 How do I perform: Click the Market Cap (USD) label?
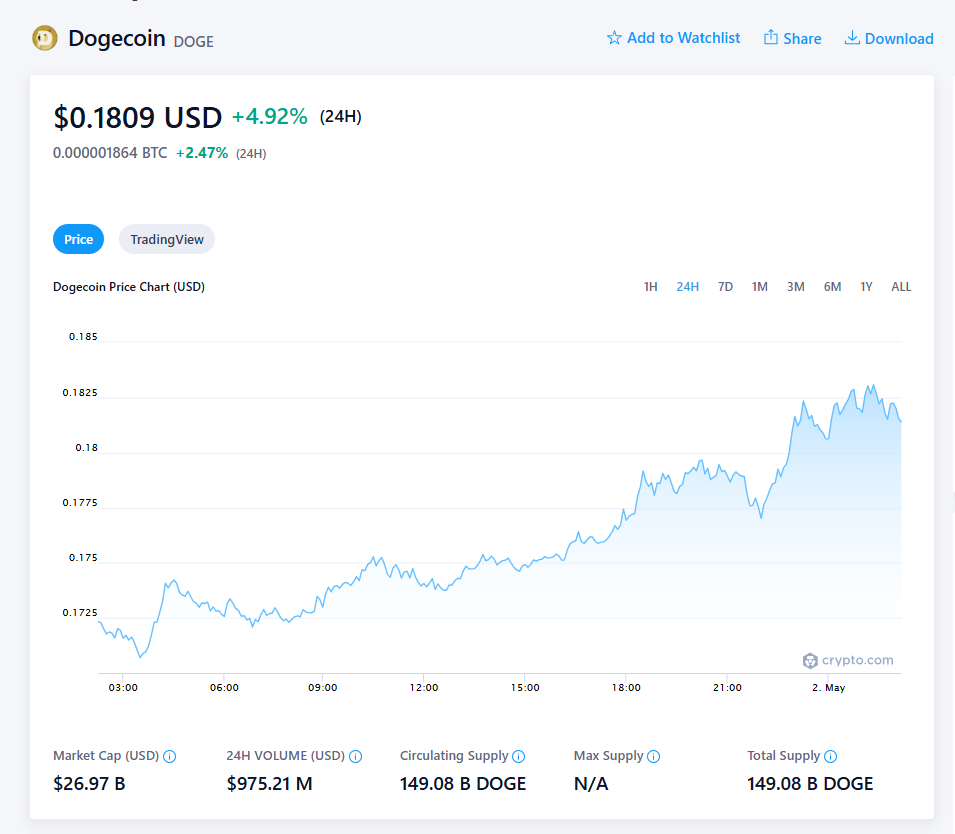click(106, 756)
